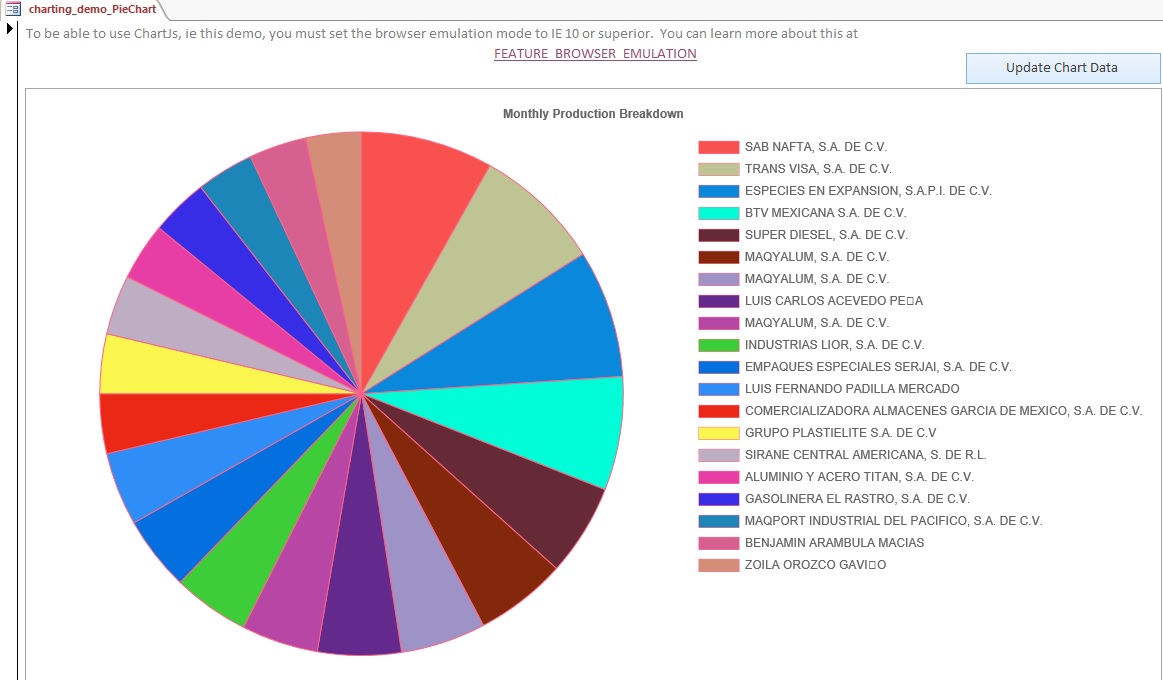Image resolution: width=1163 pixels, height=680 pixels.
Task: Click the BENJAMIN ARAMBULA MACIAS legend label
Action: 834,542
